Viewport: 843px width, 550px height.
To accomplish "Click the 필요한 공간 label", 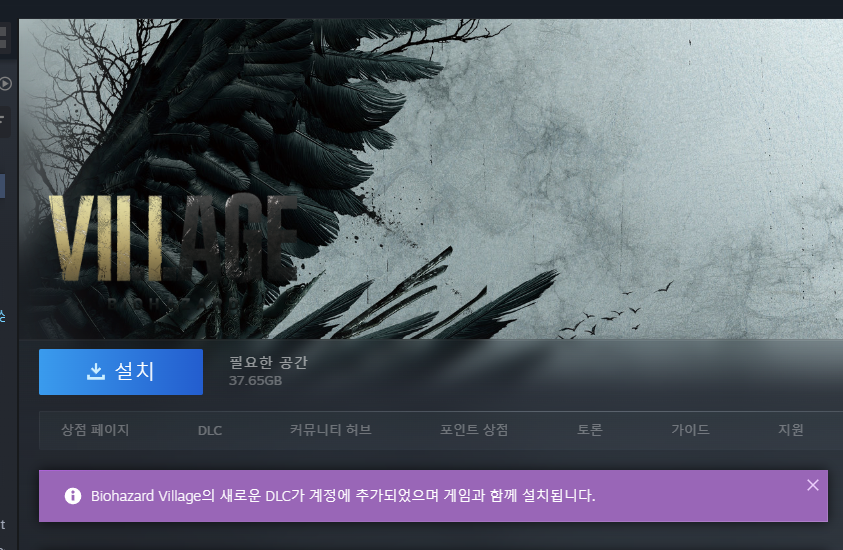I will point(268,362).
